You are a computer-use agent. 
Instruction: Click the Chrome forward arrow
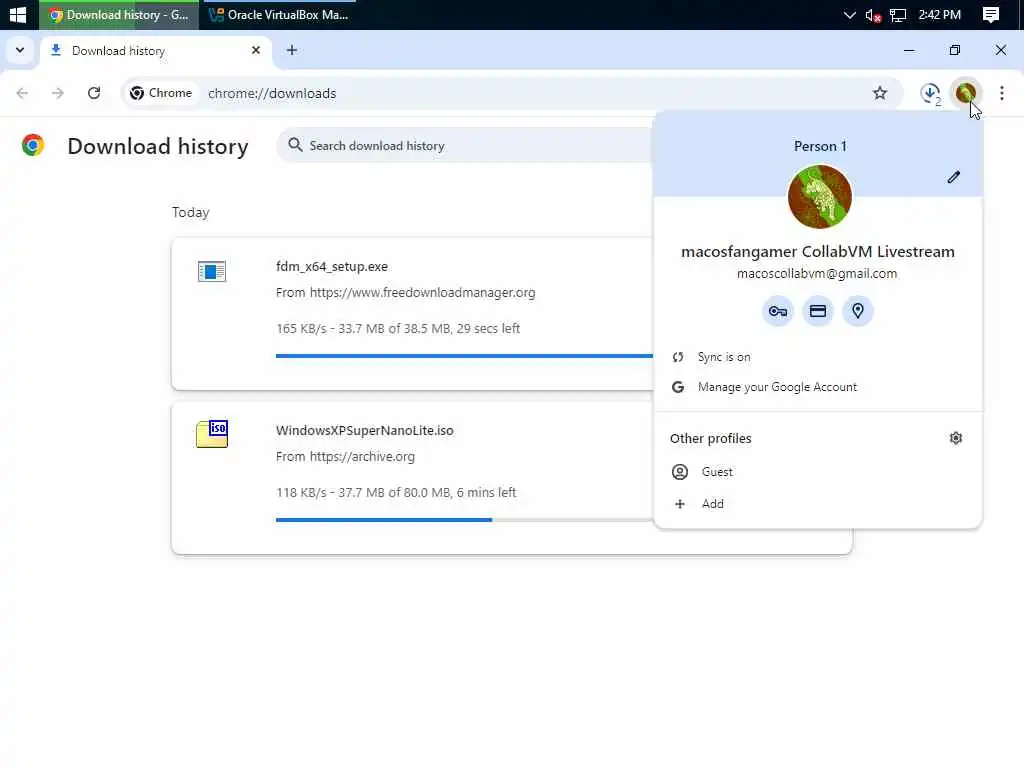click(x=58, y=93)
